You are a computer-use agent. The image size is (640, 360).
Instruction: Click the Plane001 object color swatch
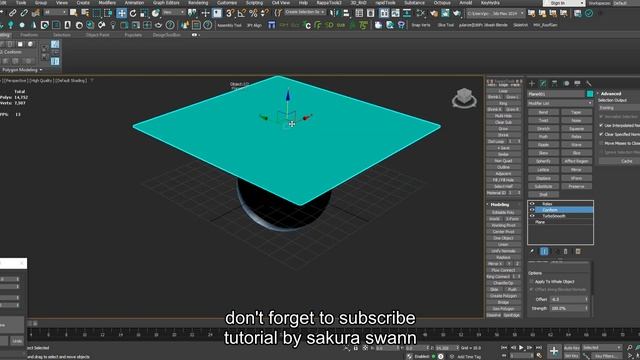(590, 94)
